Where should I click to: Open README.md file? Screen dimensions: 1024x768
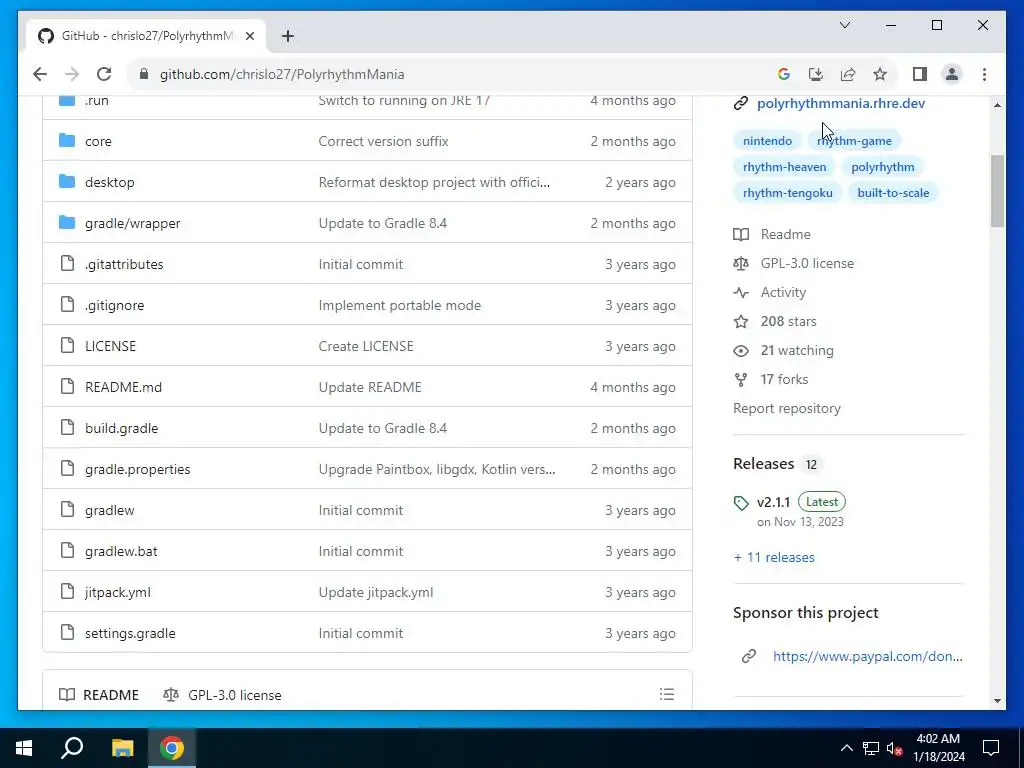pyautogui.click(x=123, y=387)
